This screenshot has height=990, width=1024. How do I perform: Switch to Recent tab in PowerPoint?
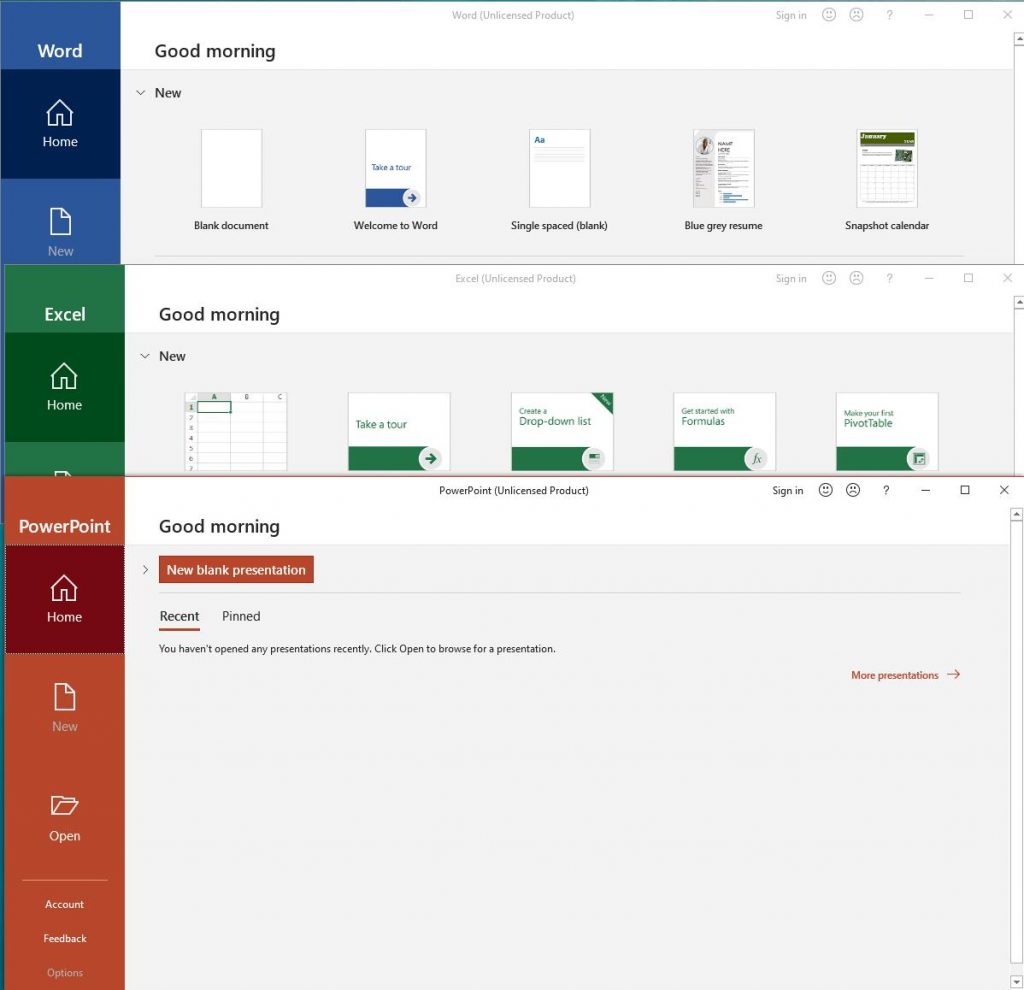[179, 616]
